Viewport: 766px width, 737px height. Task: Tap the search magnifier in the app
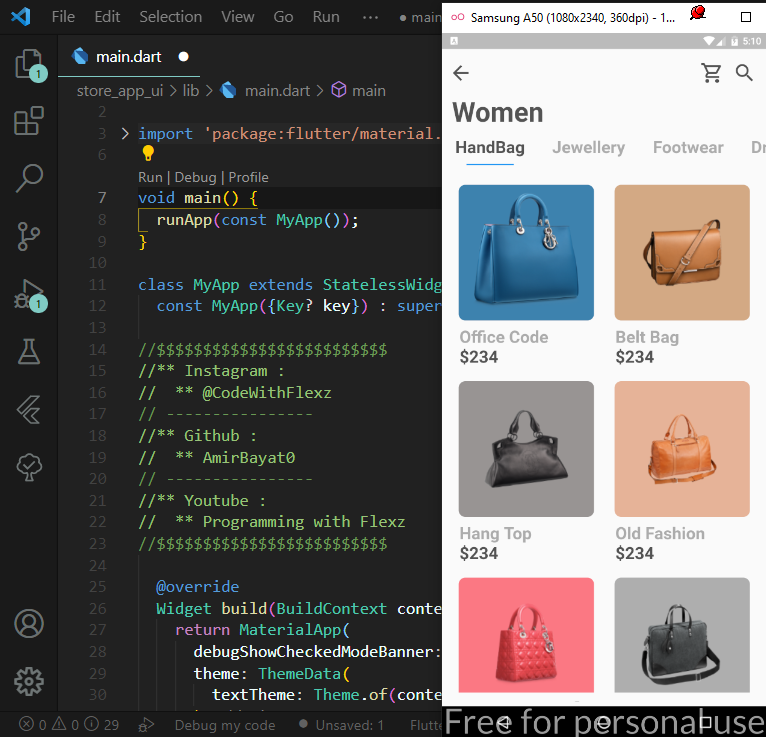744,73
